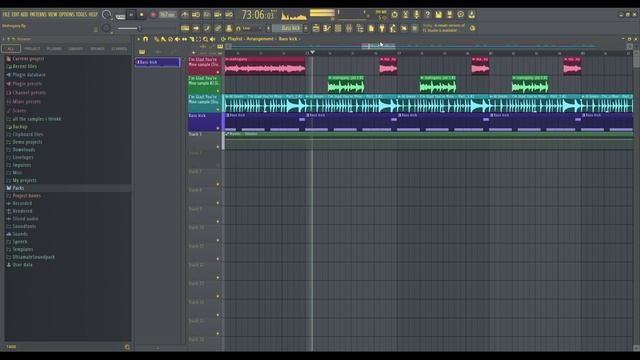Screen dimensions: 640x360
Task: Toggle the countdown before recording icon
Action: (x=207, y=14)
